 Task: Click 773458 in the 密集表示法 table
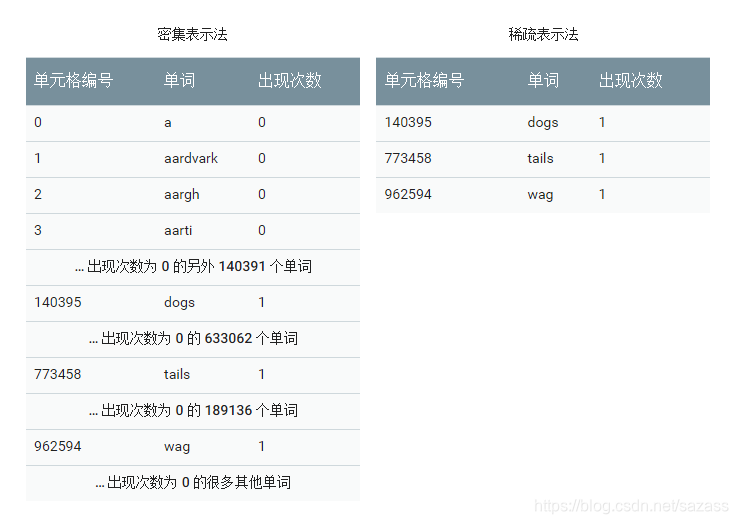[57, 374]
